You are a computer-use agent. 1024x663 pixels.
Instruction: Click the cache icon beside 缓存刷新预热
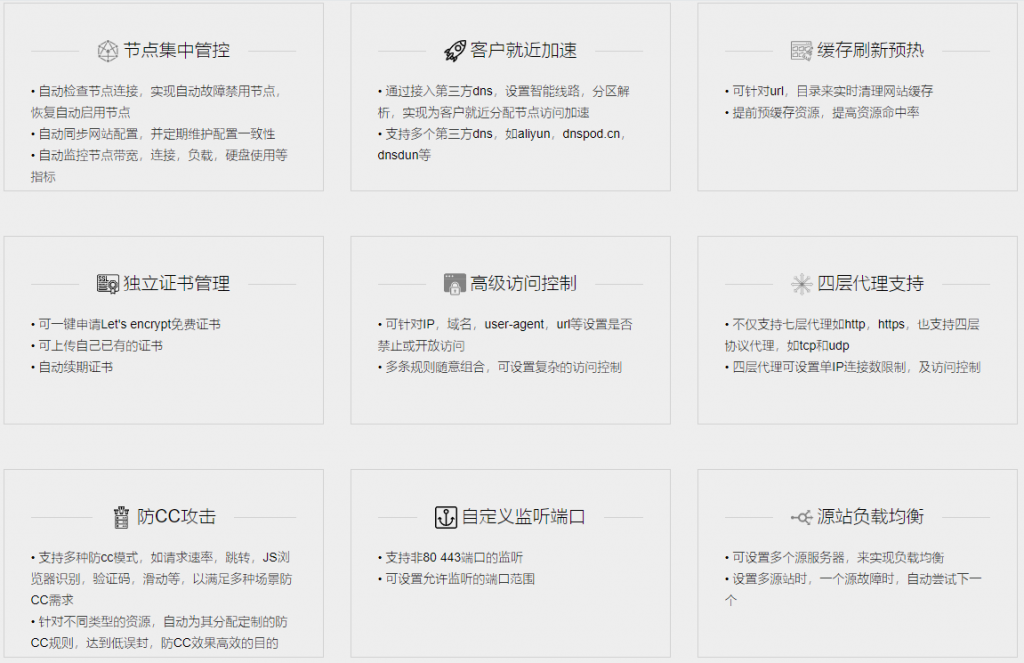point(801,50)
